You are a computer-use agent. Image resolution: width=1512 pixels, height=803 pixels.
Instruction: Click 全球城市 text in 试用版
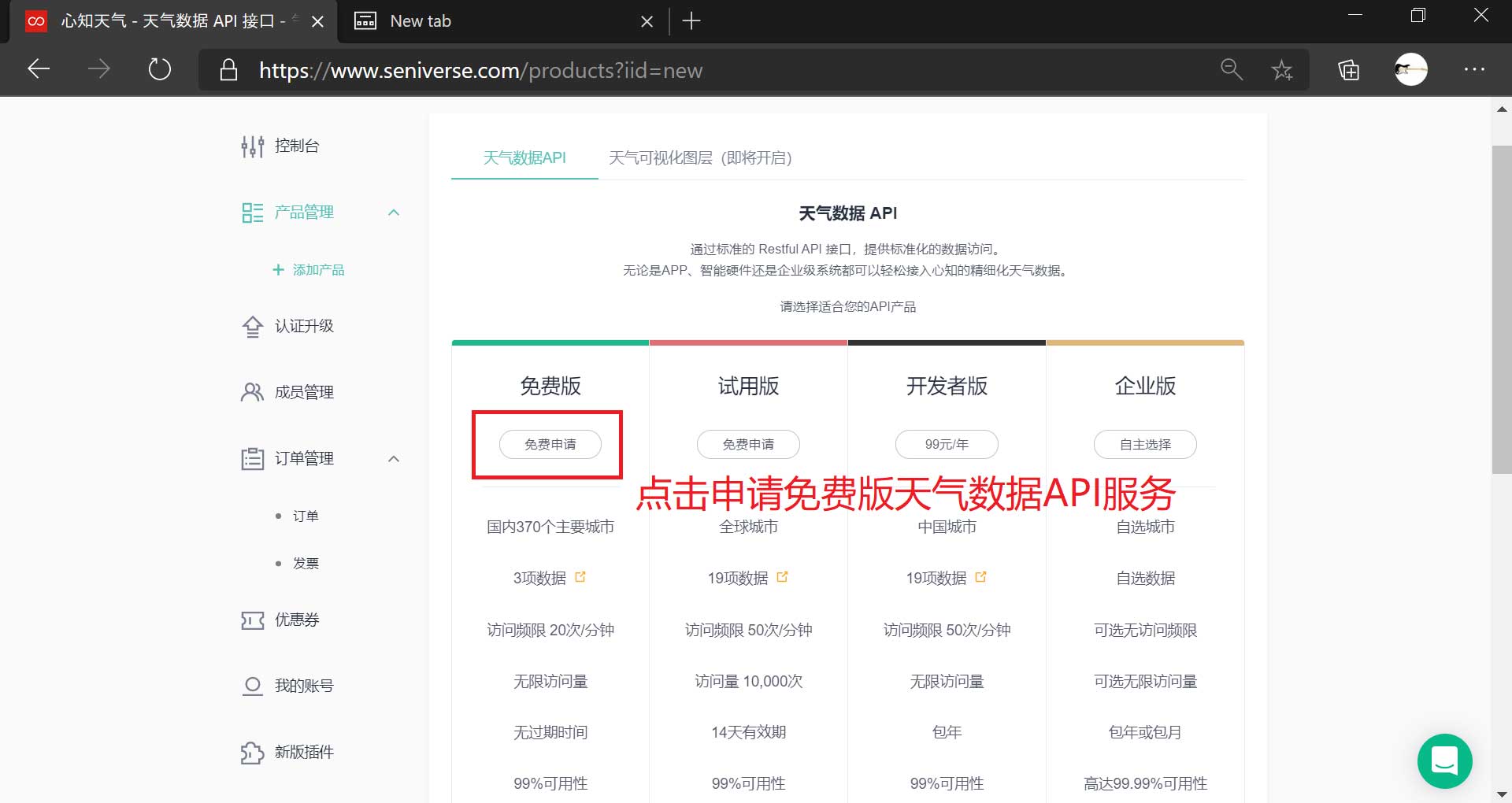pyautogui.click(x=748, y=527)
